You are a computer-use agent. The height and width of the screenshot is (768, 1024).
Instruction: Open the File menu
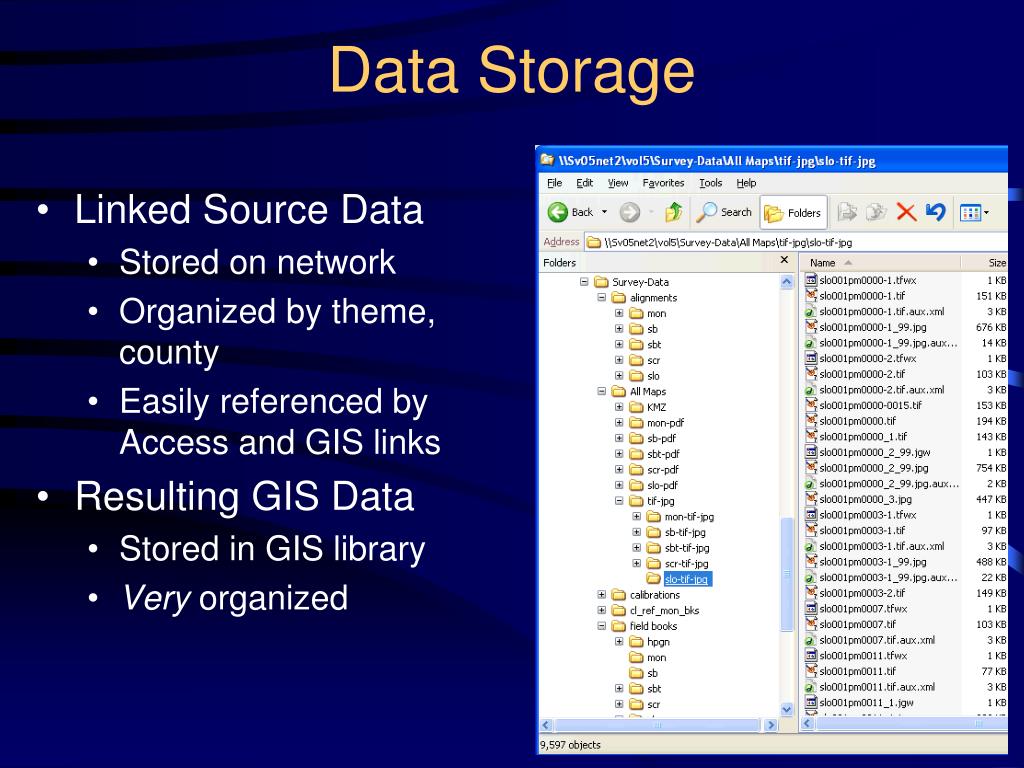[x=554, y=183]
